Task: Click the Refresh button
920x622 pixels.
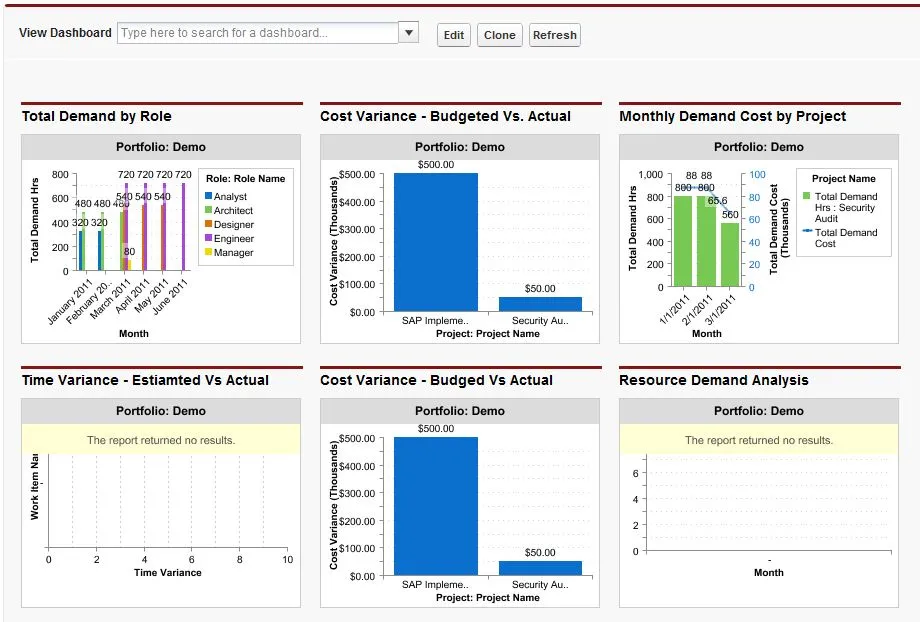Action: (554, 35)
